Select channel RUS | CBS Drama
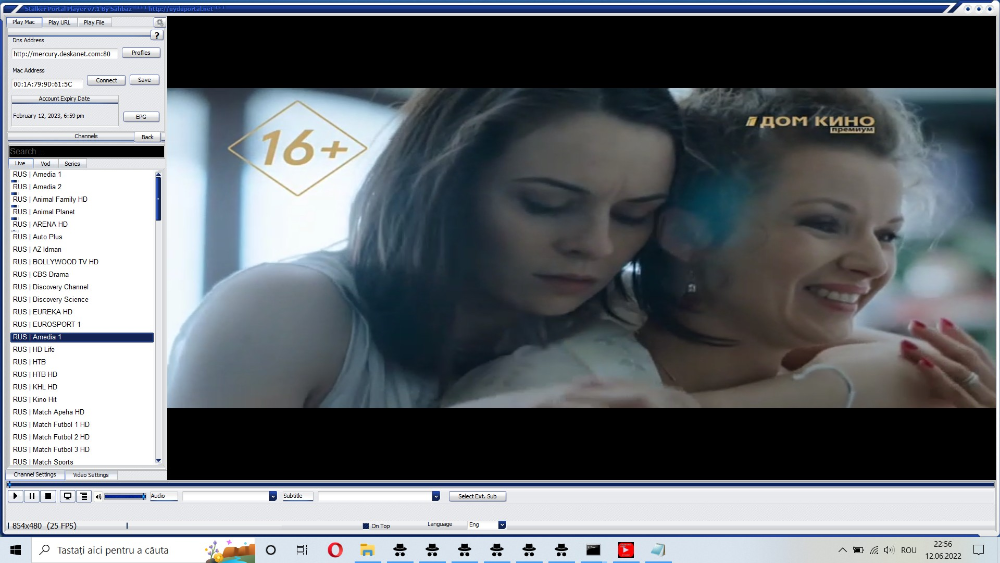 coord(82,274)
